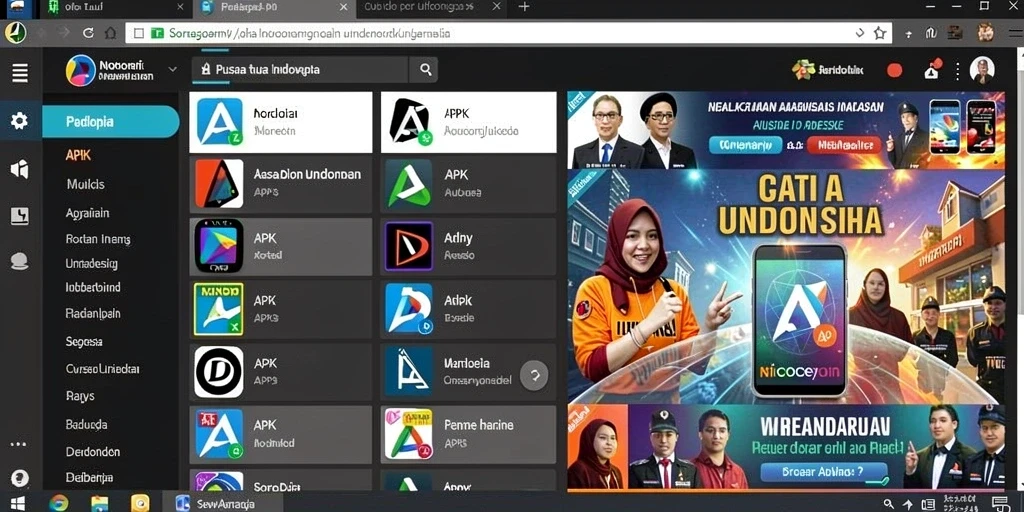This screenshot has height=512, width=1024.
Task: Open a new browser tab with plus
Action: coord(523,7)
